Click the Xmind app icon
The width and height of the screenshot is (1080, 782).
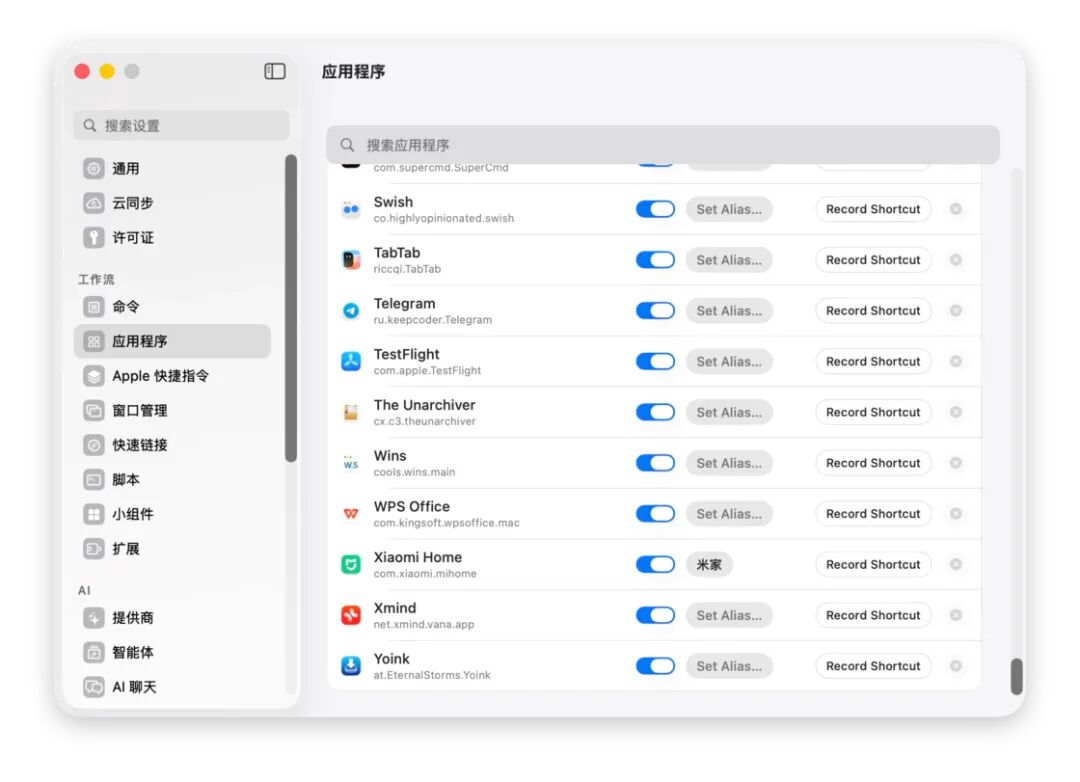pyautogui.click(x=351, y=615)
